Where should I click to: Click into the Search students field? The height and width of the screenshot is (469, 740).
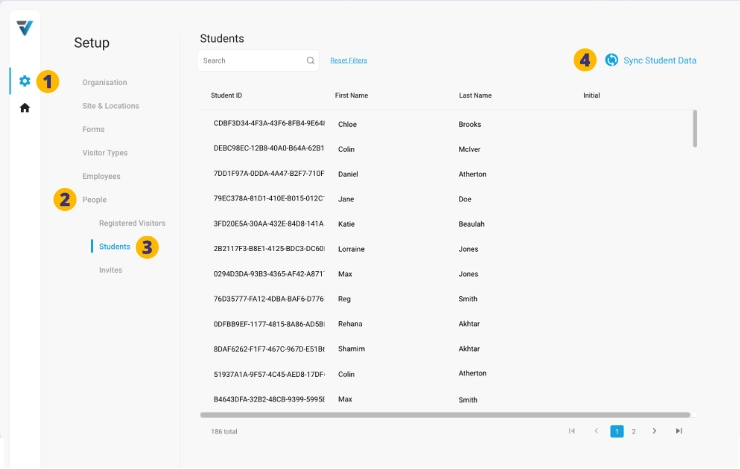(x=250, y=61)
